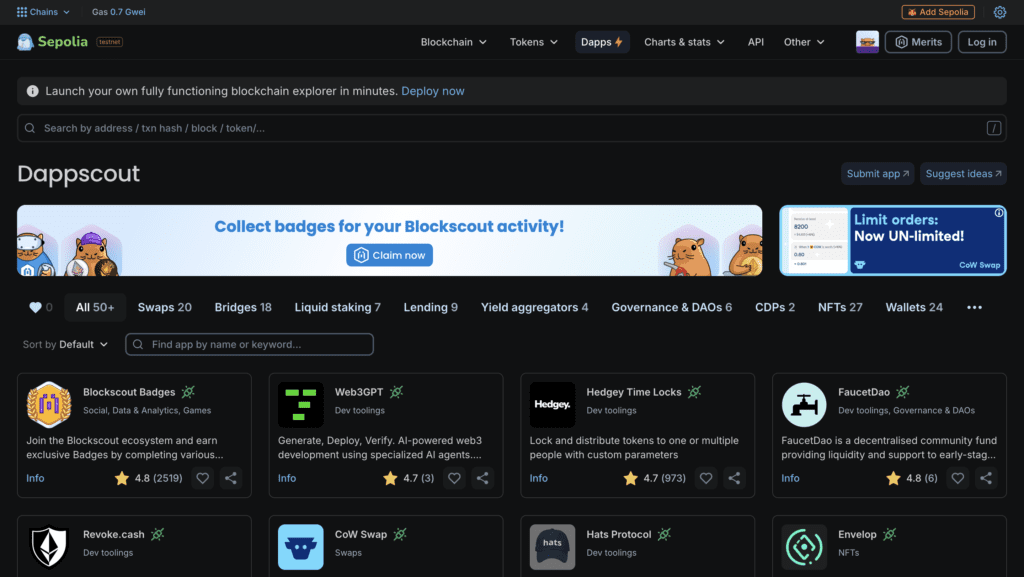
Task: Switch to the Swaps category tab
Action: (x=164, y=307)
